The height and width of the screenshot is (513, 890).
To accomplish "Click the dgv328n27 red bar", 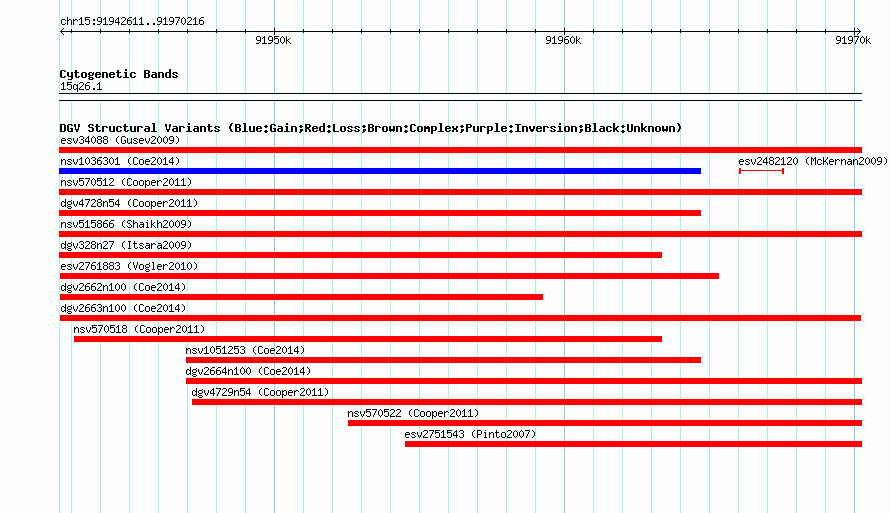I will coord(360,255).
